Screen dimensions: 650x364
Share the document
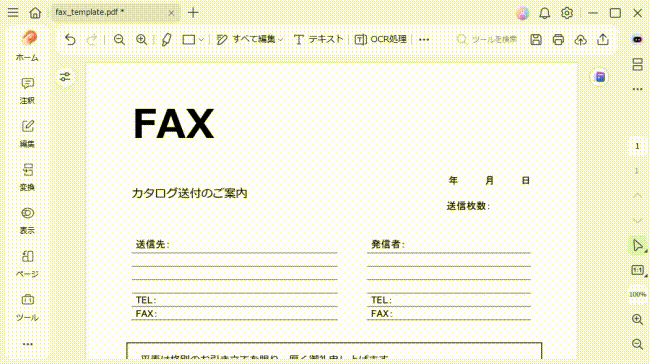(x=603, y=39)
